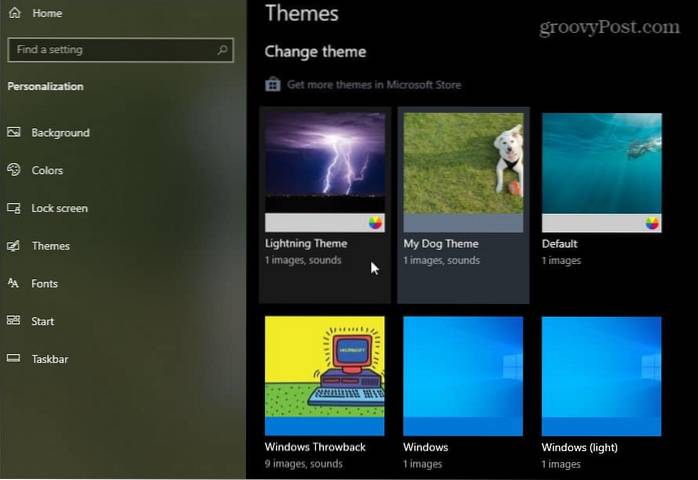
Task: Select the Lock screen icon
Action: tap(14, 209)
